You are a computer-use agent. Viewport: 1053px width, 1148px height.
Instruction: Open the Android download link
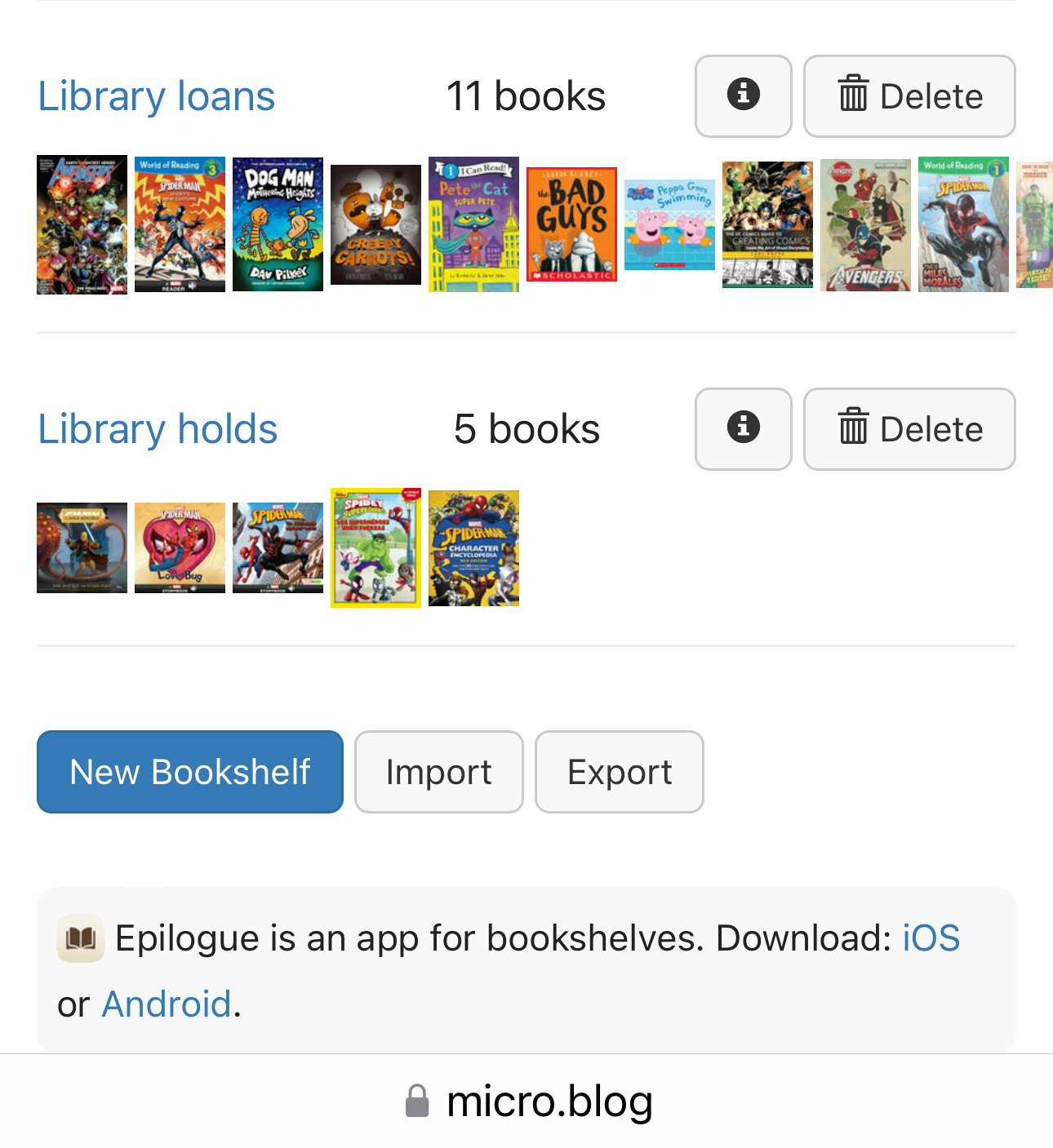pyautogui.click(x=167, y=1004)
